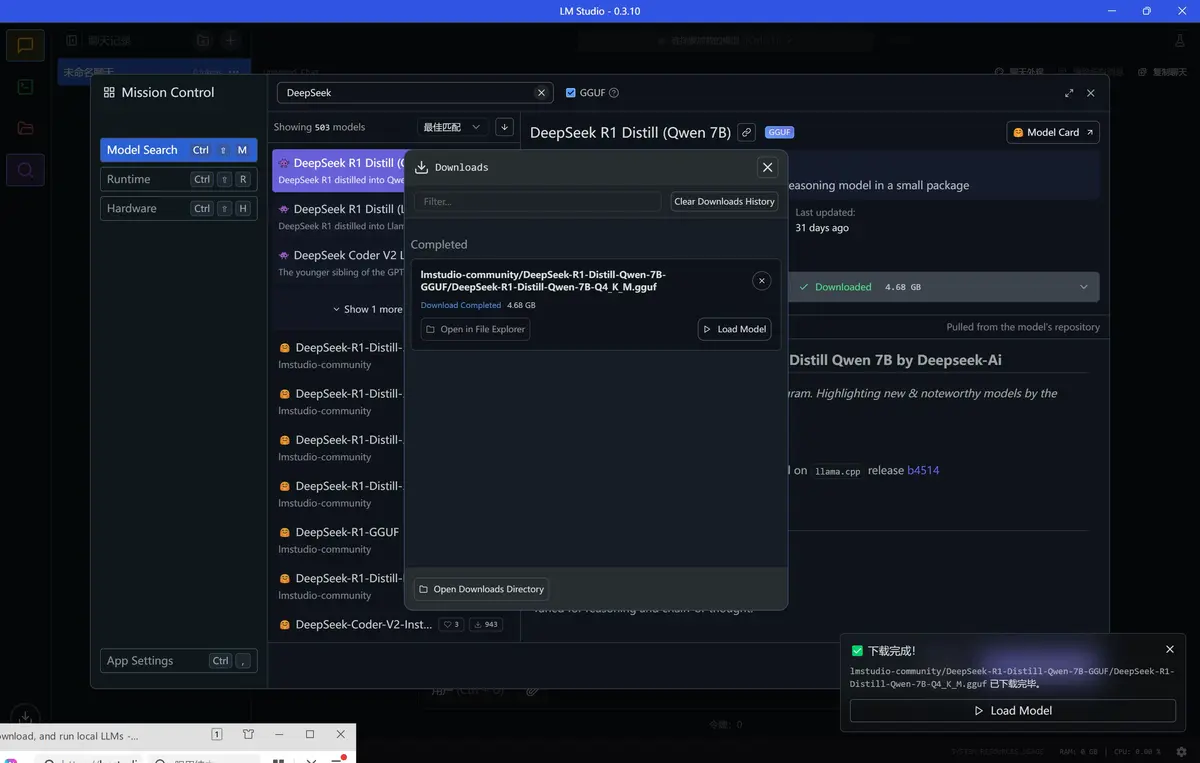1200x763 pixels.
Task: Clear the DeepSeek search field
Action: coord(541,93)
